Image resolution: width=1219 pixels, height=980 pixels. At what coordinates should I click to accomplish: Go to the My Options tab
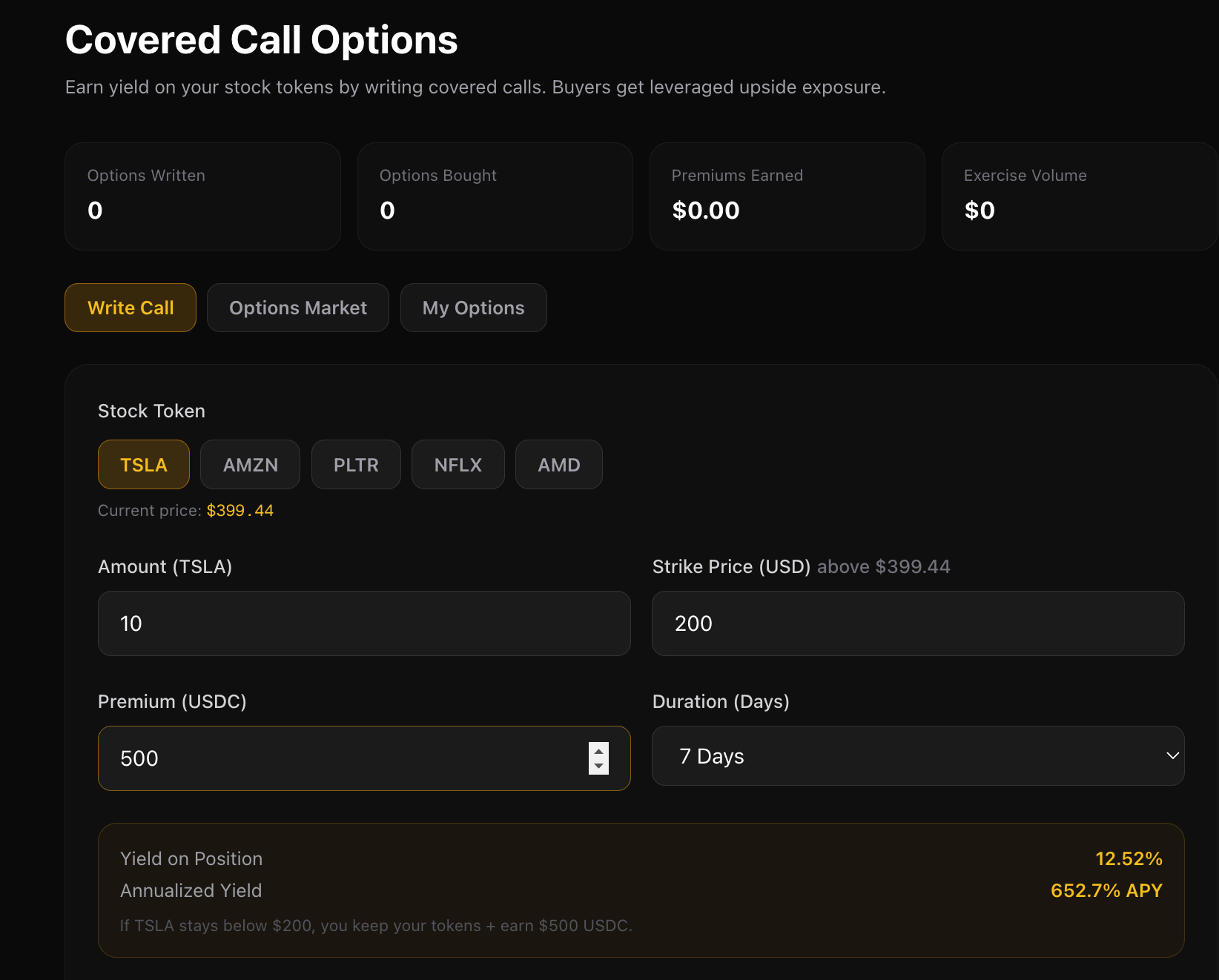[473, 308]
